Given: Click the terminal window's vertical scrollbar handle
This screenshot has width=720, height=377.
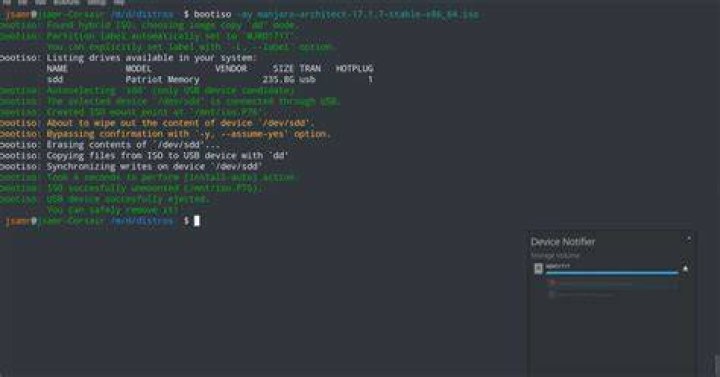Looking at the screenshot, I should click(x=716, y=365).
